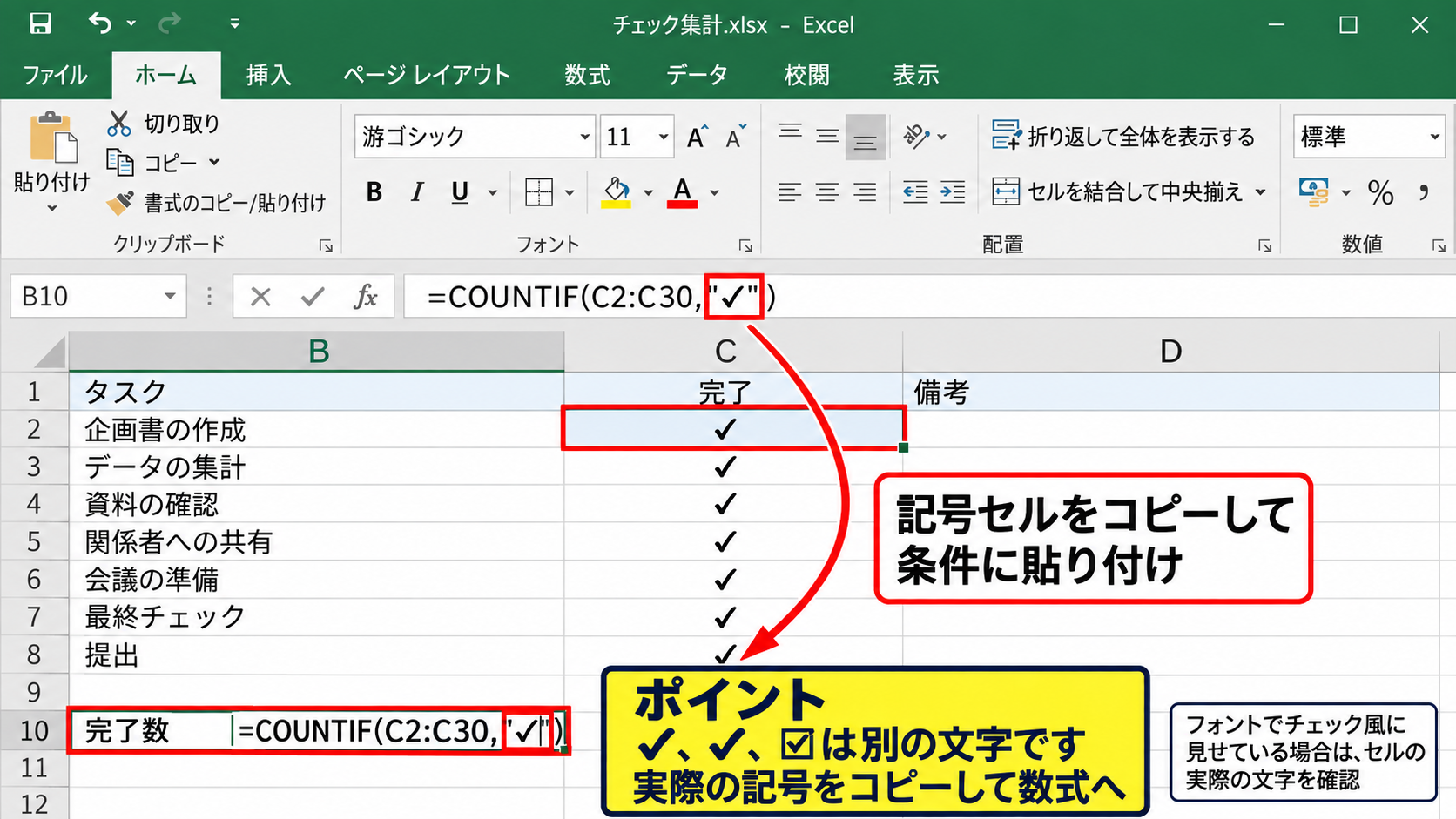
Task: Toggle Underline formatting
Action: click(x=460, y=191)
